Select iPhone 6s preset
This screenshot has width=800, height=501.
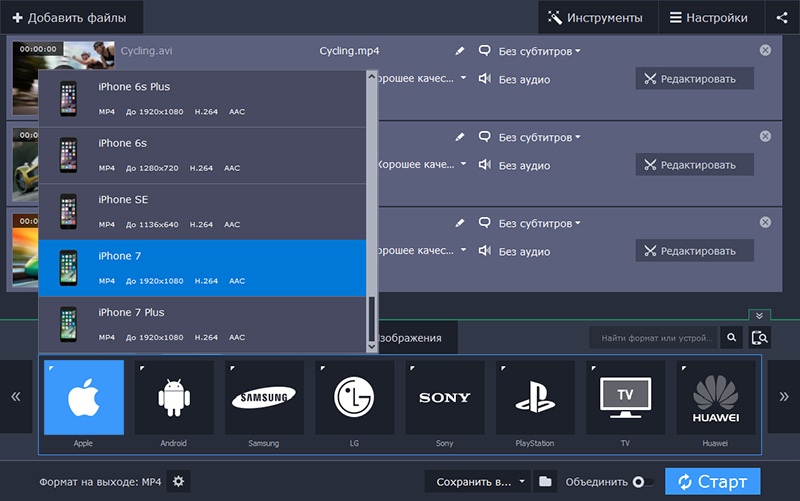click(203, 156)
